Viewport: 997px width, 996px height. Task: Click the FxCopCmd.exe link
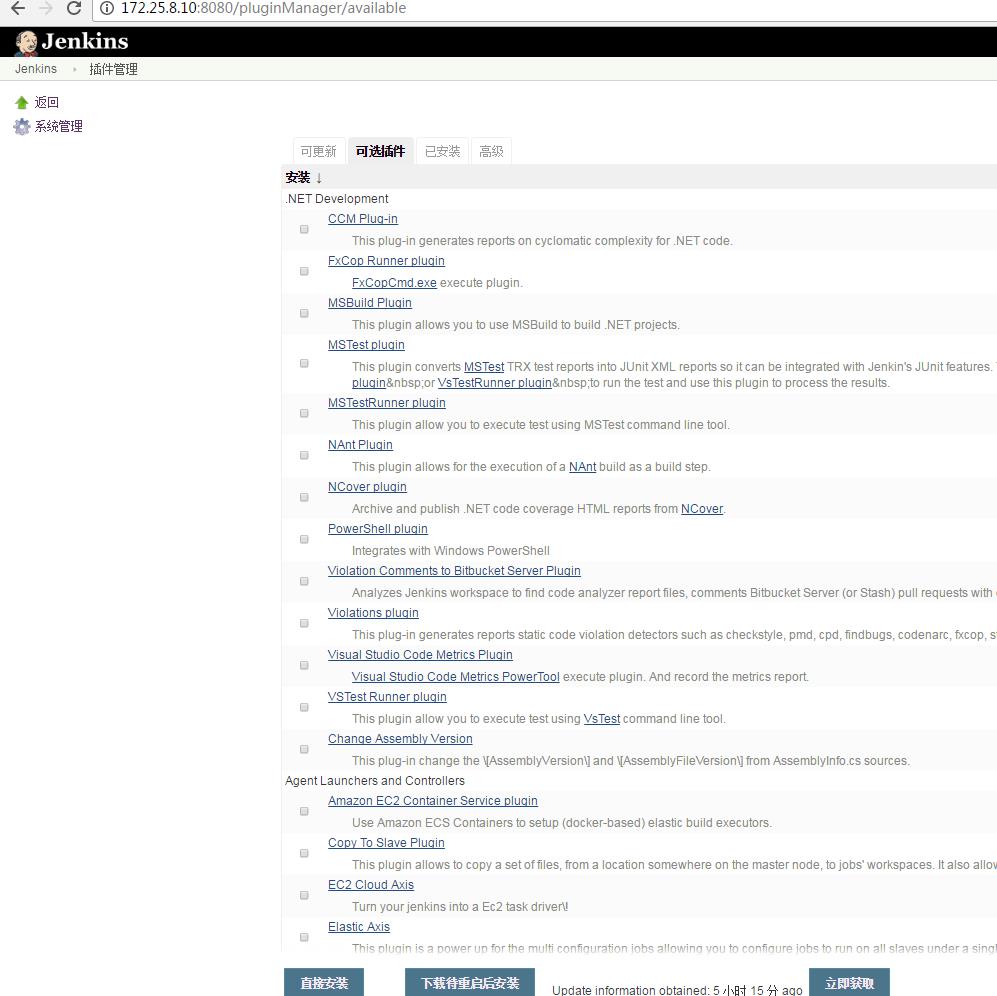coord(394,283)
